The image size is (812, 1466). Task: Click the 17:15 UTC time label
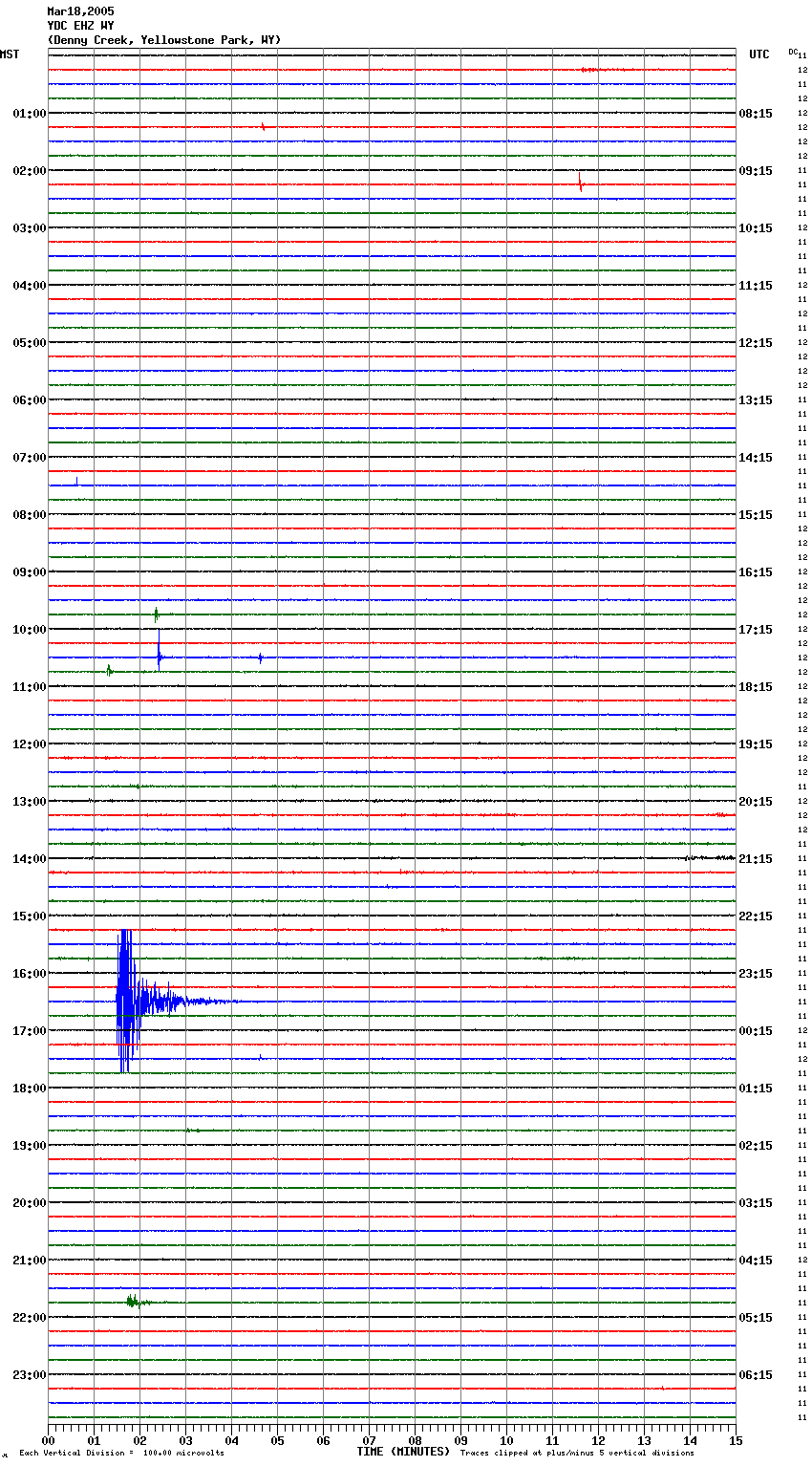pos(756,630)
